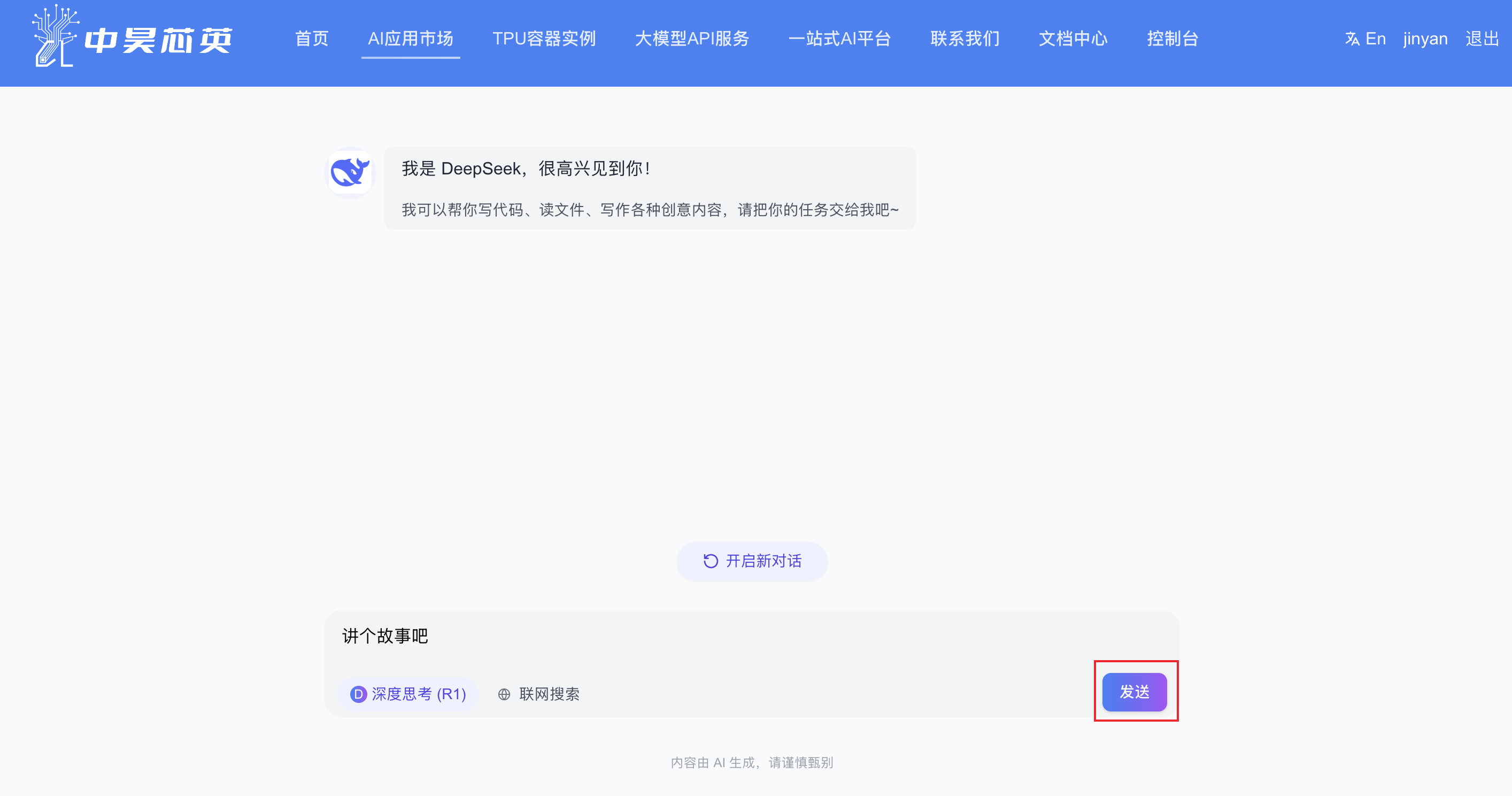Open the 联系我们 page
1512x796 pixels.
[965, 38]
